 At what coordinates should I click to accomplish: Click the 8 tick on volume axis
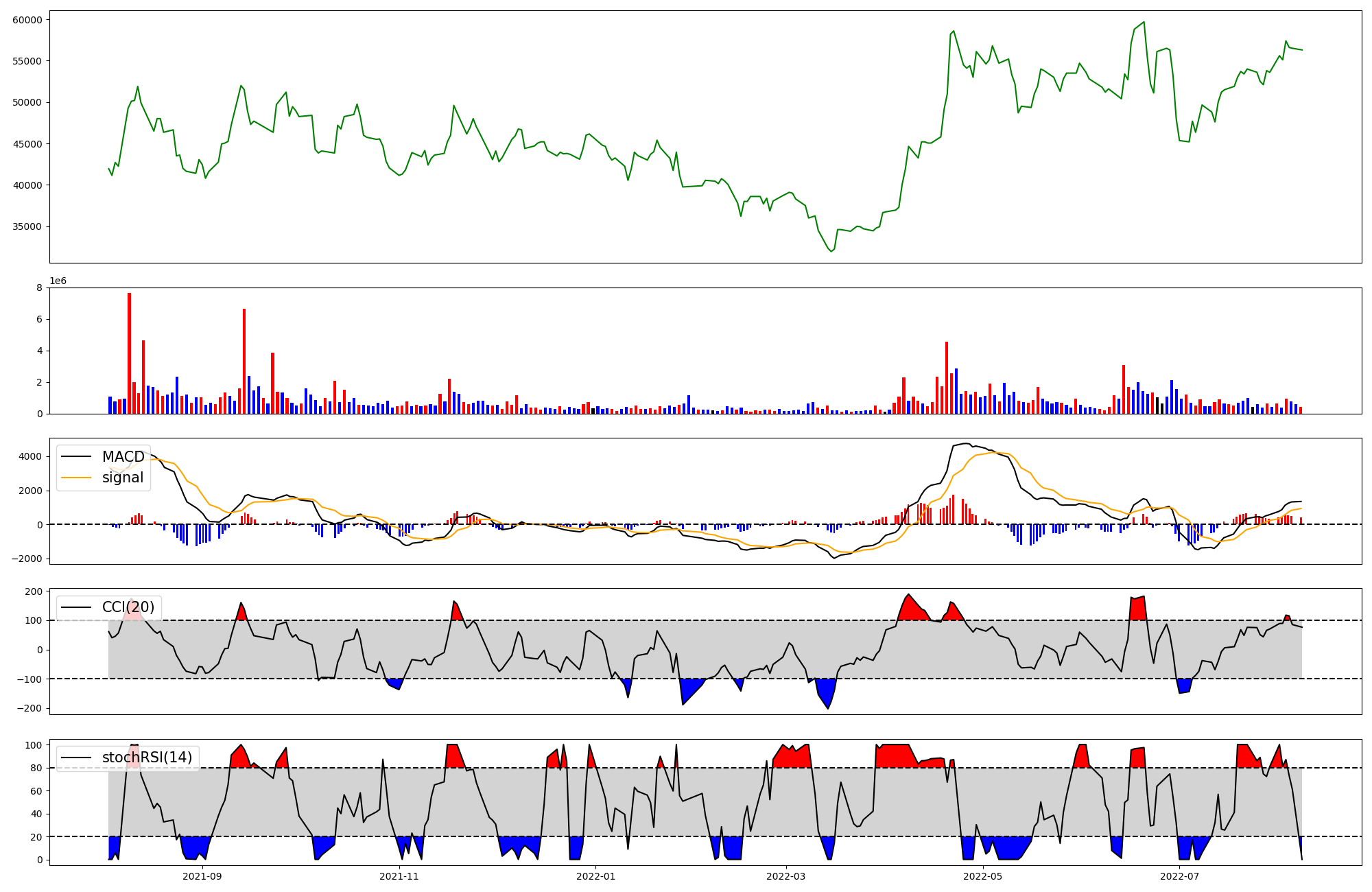click(x=40, y=288)
